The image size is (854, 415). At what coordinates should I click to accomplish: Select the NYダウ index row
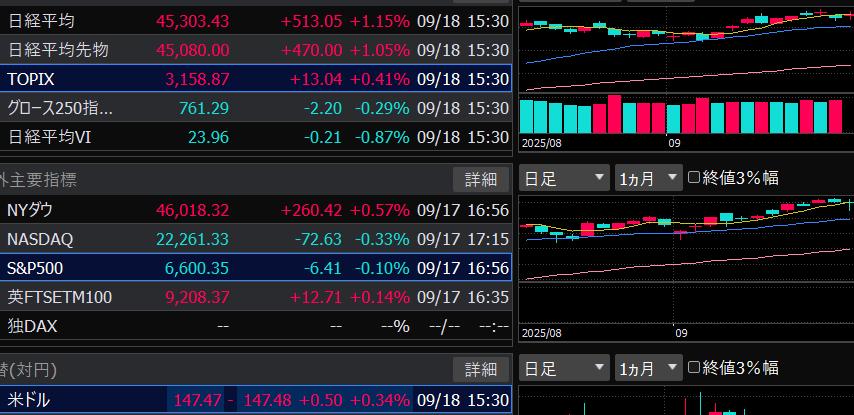click(255, 210)
